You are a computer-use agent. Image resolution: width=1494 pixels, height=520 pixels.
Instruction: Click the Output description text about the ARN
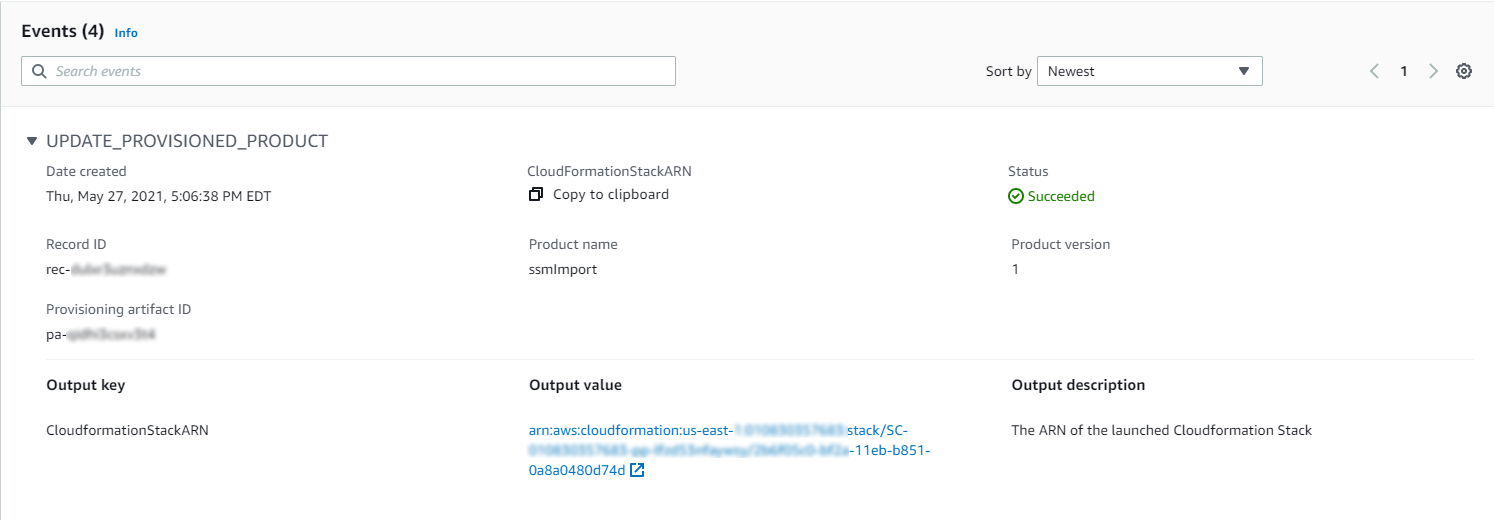click(x=1161, y=430)
